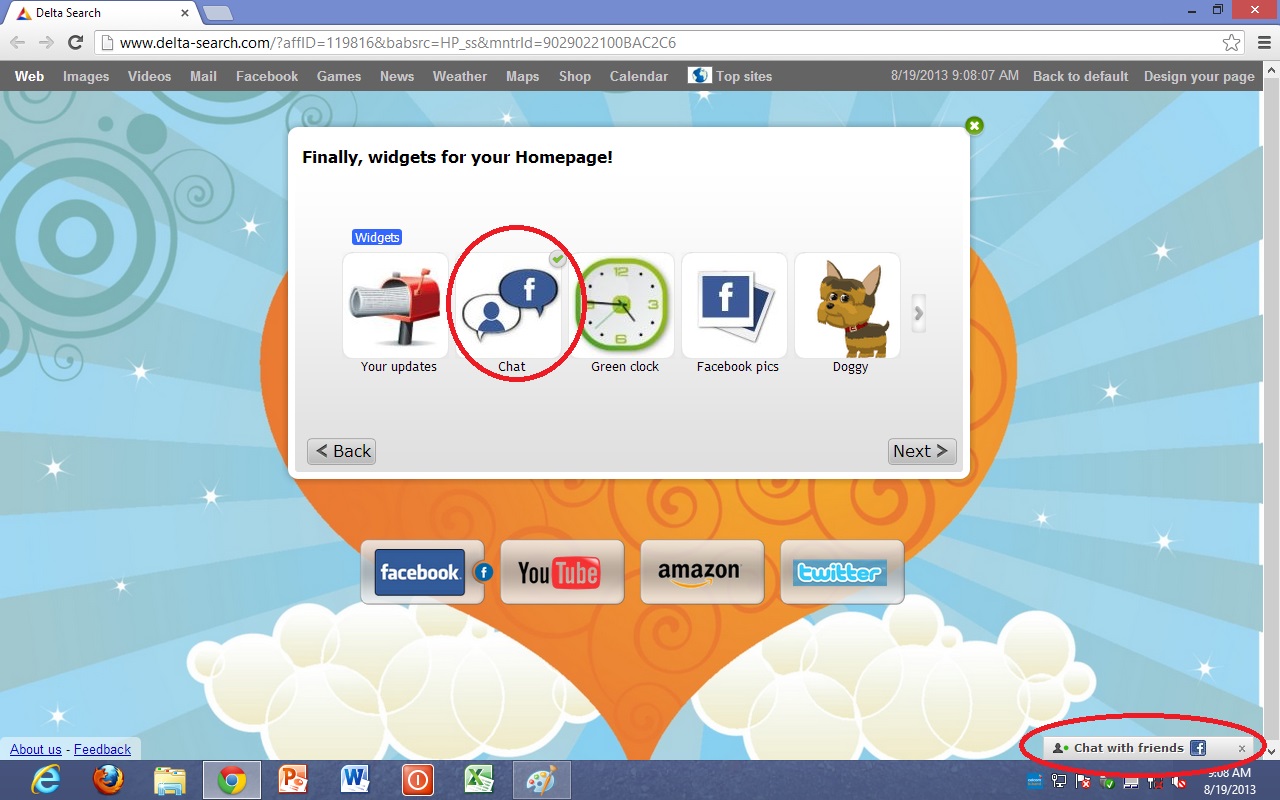This screenshot has width=1280, height=800.
Task: Open File Explorer from taskbar
Action: [170, 780]
